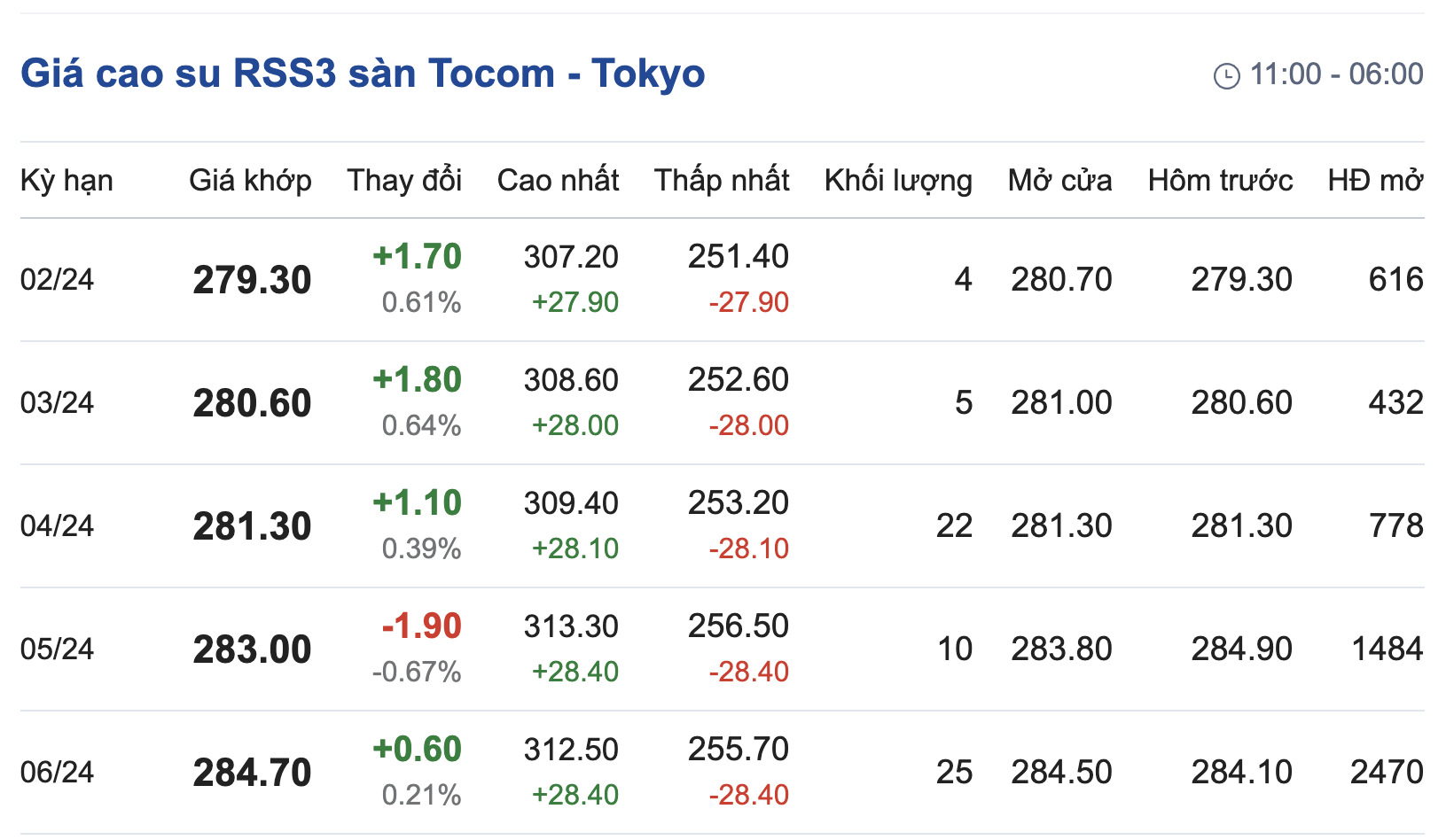Click the HĐ mở column header
This screenshot has height=840, width=1454.
1375,181
